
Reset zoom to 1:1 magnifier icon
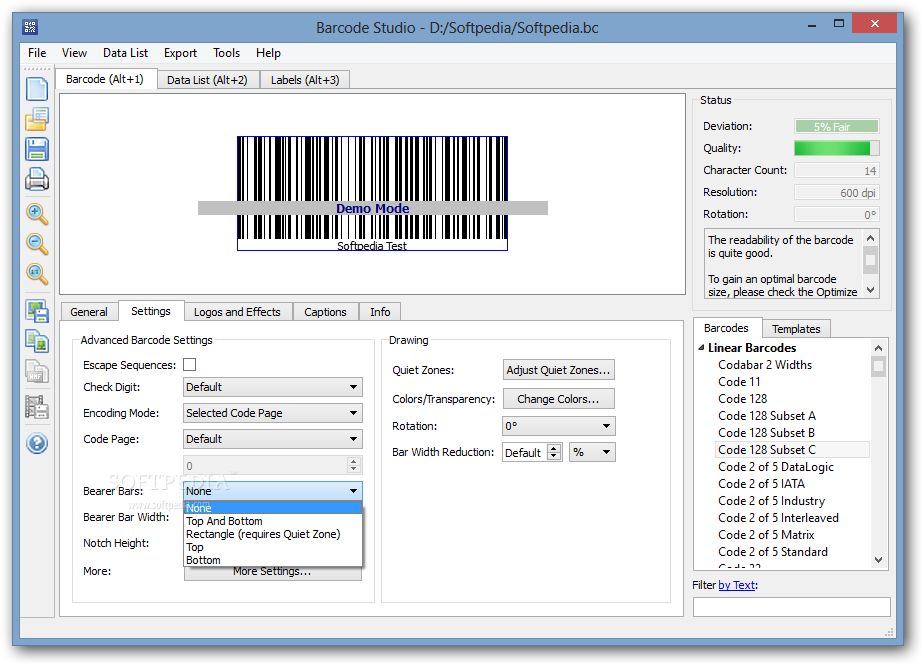[37, 273]
